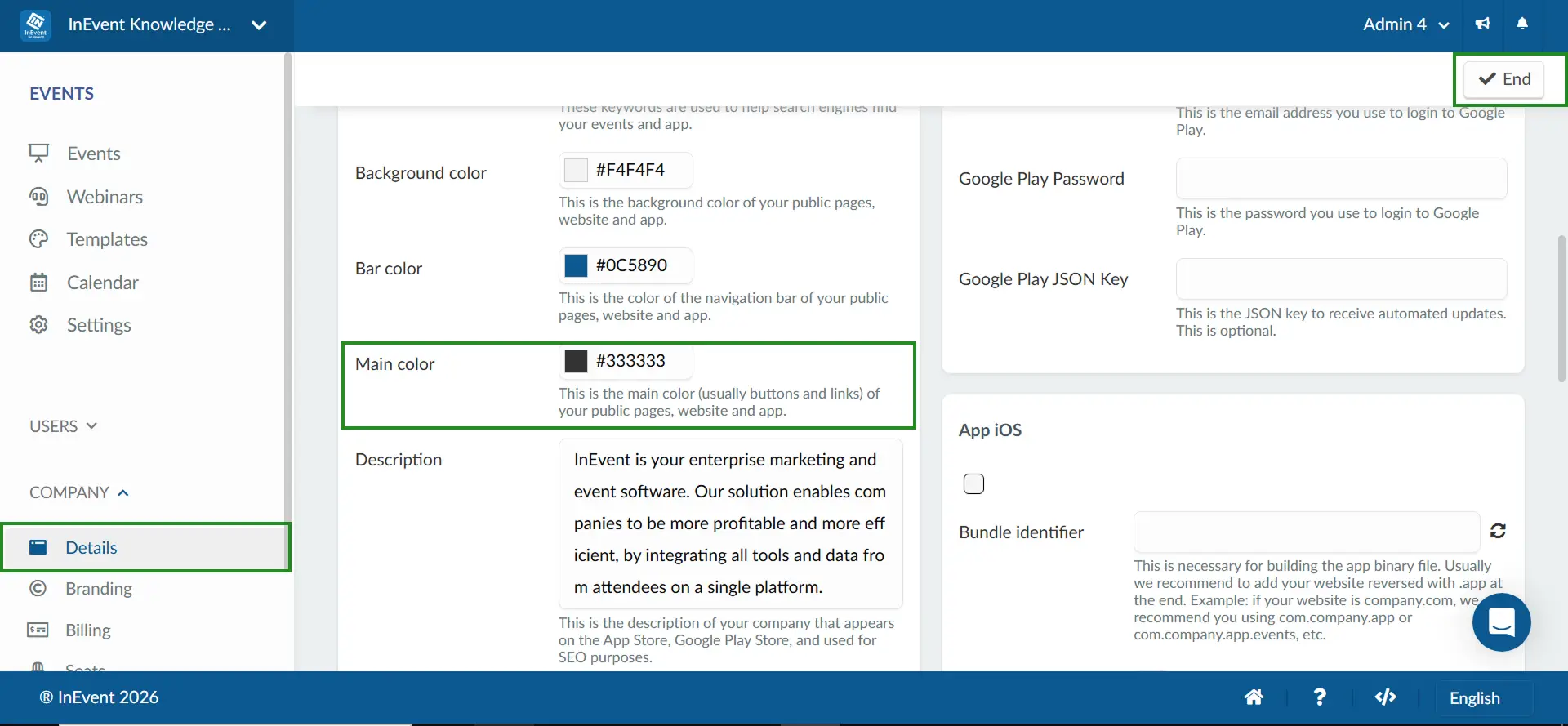
Task: Click the ® InEvent 2026 footer text
Action: pyautogui.click(x=100, y=697)
